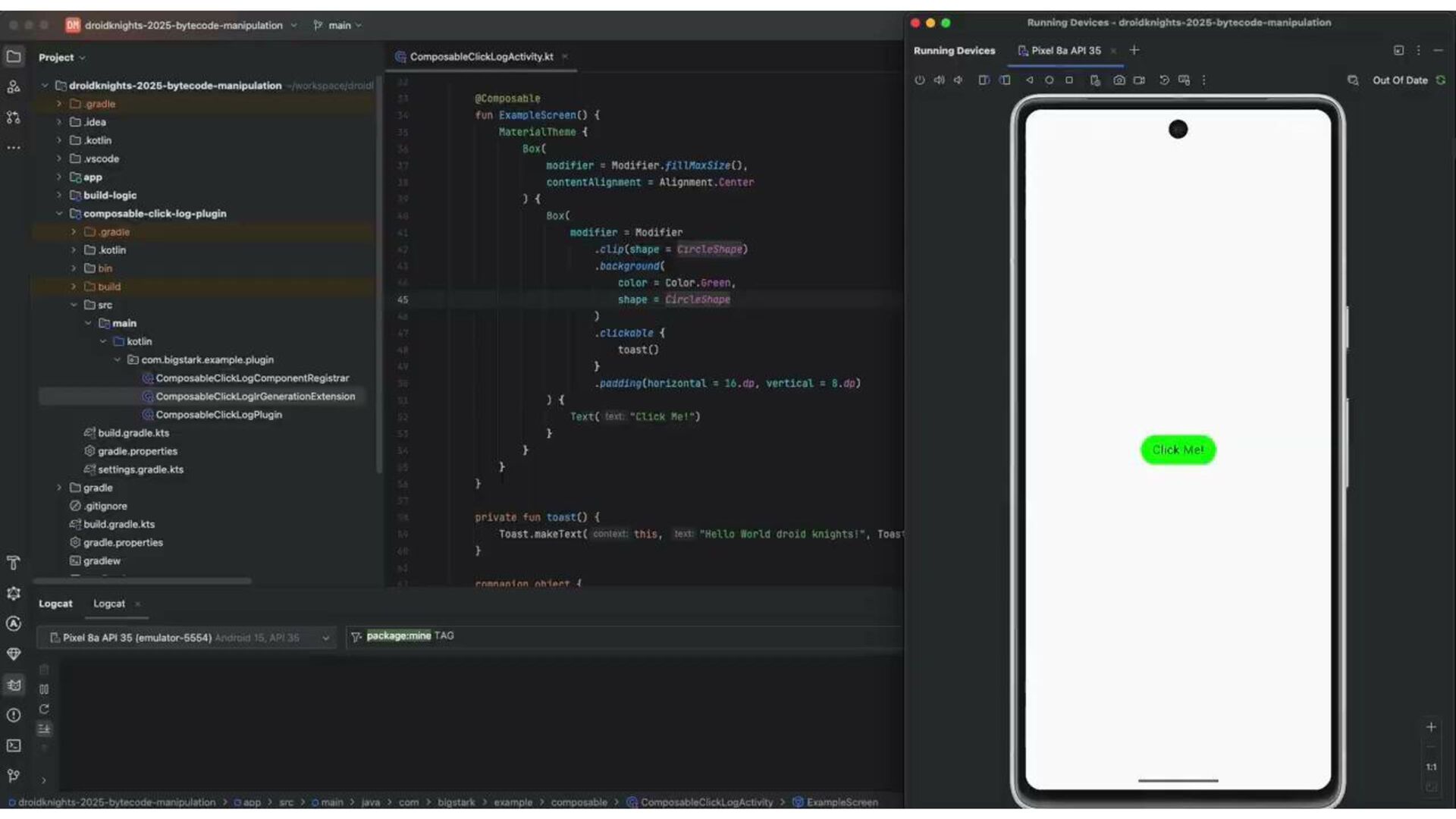Take an emulator screenshot with camera icon
The height and width of the screenshot is (819, 1456).
(x=1119, y=80)
